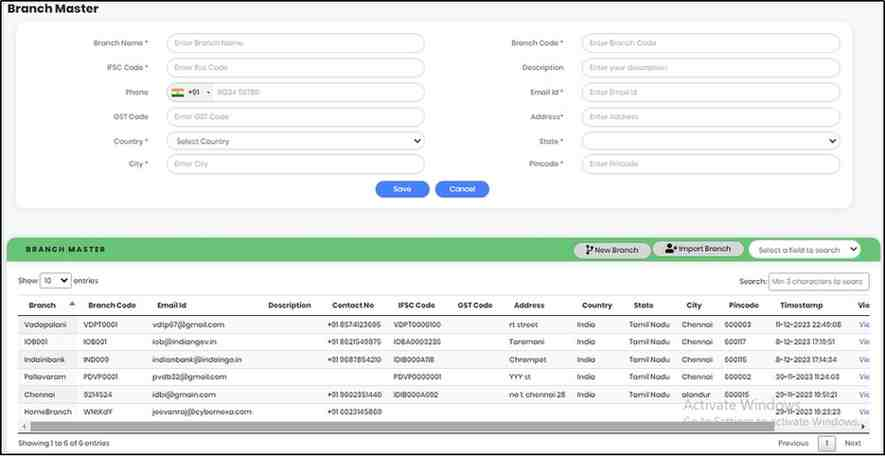Click address cell Taramani
This screenshot has height=456, width=885.
coord(525,342)
